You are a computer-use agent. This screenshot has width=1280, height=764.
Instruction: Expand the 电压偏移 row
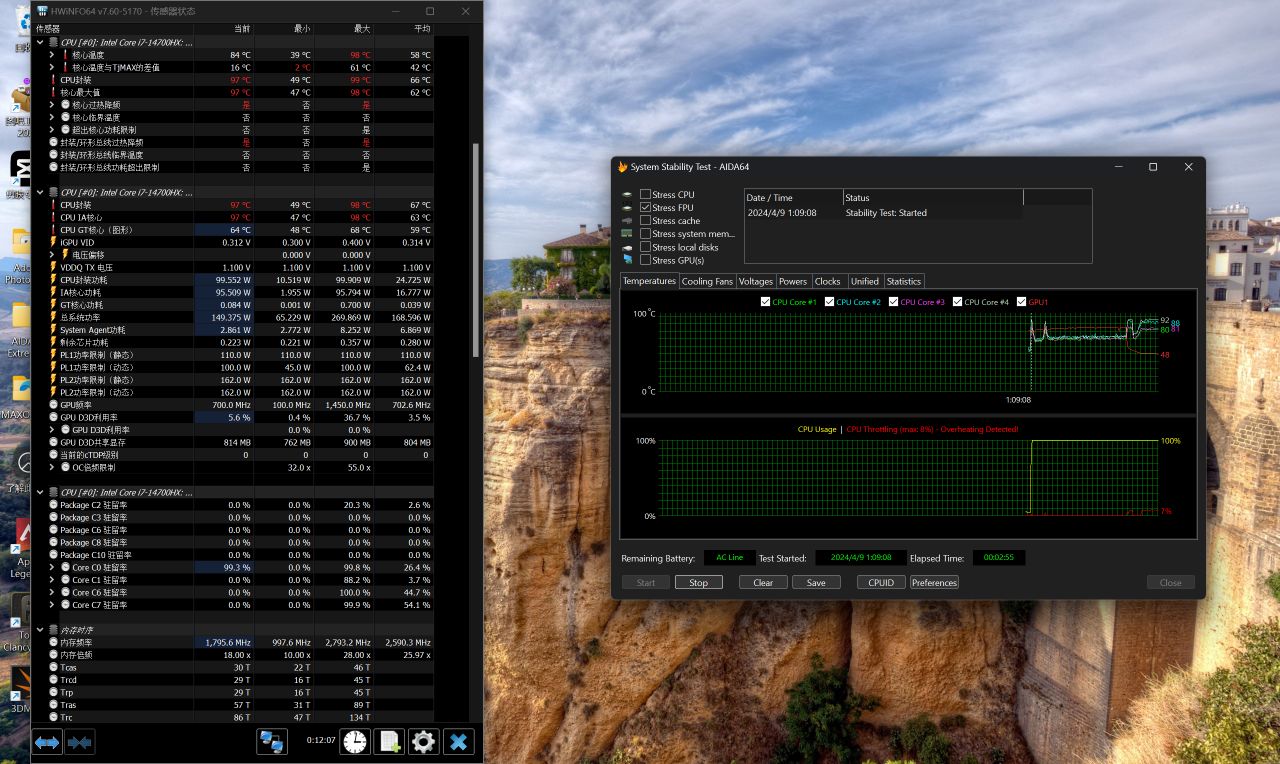tap(52, 255)
